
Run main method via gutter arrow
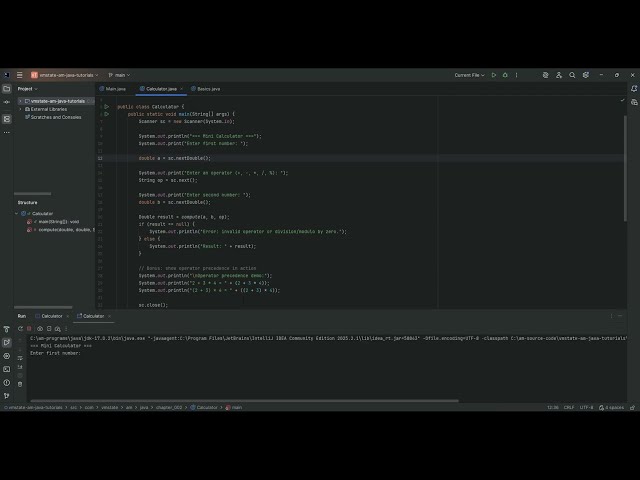[107, 114]
